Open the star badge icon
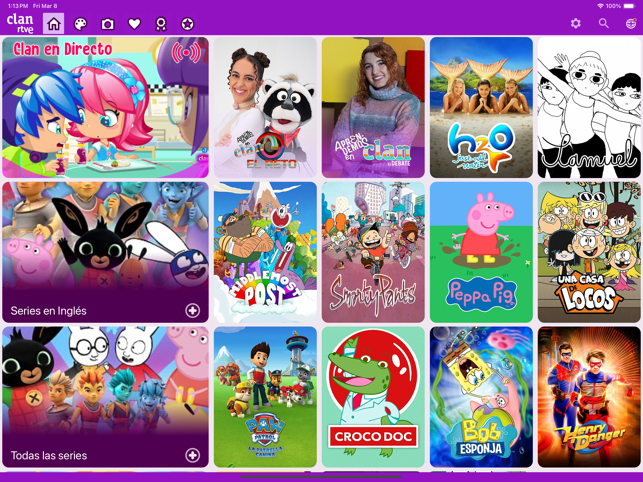Image resolution: width=643 pixels, height=482 pixels. pos(187,24)
